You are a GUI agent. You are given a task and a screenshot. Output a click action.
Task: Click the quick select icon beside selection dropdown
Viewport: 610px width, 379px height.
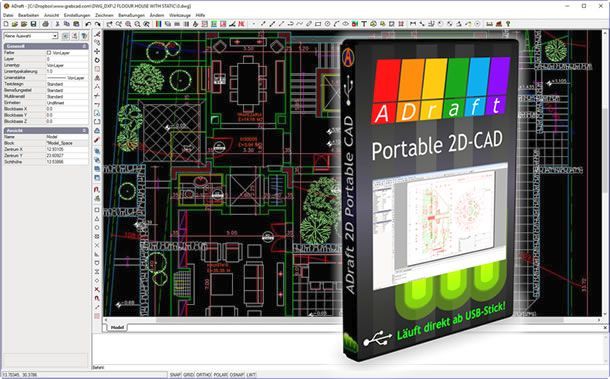[x=65, y=36]
